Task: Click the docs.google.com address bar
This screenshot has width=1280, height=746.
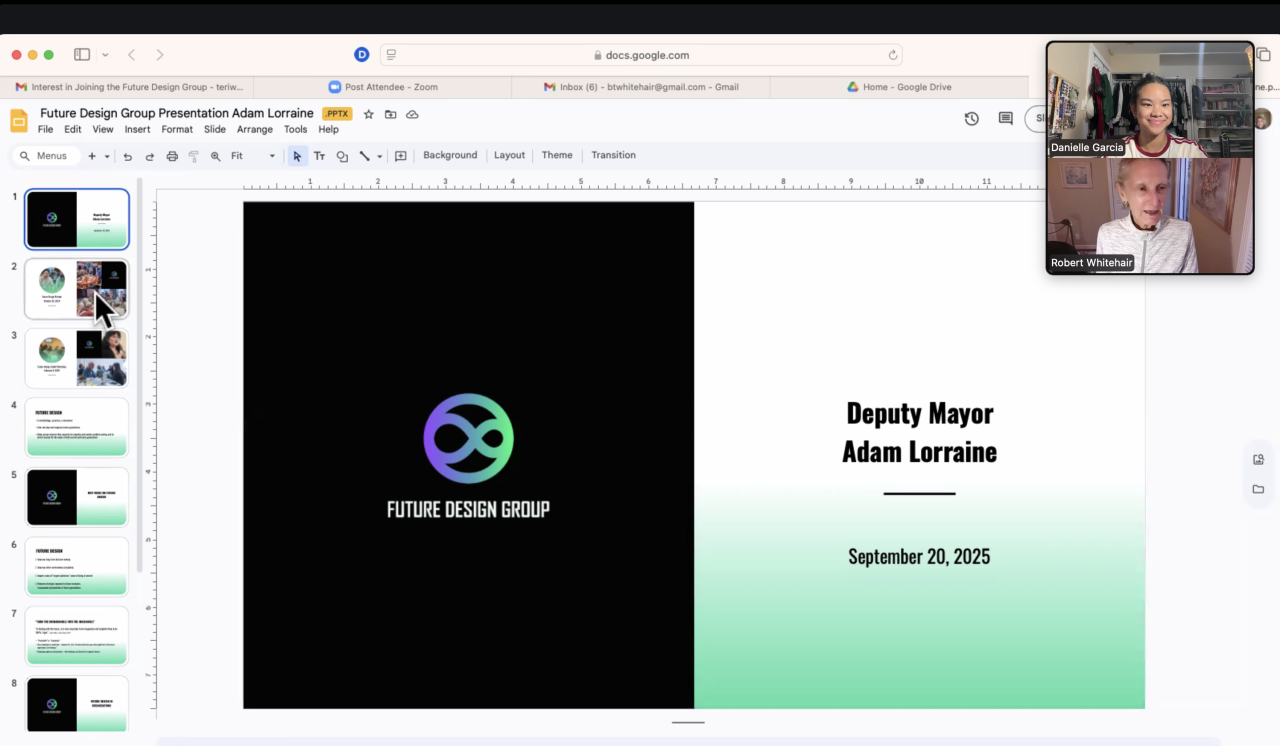Action: [x=641, y=55]
